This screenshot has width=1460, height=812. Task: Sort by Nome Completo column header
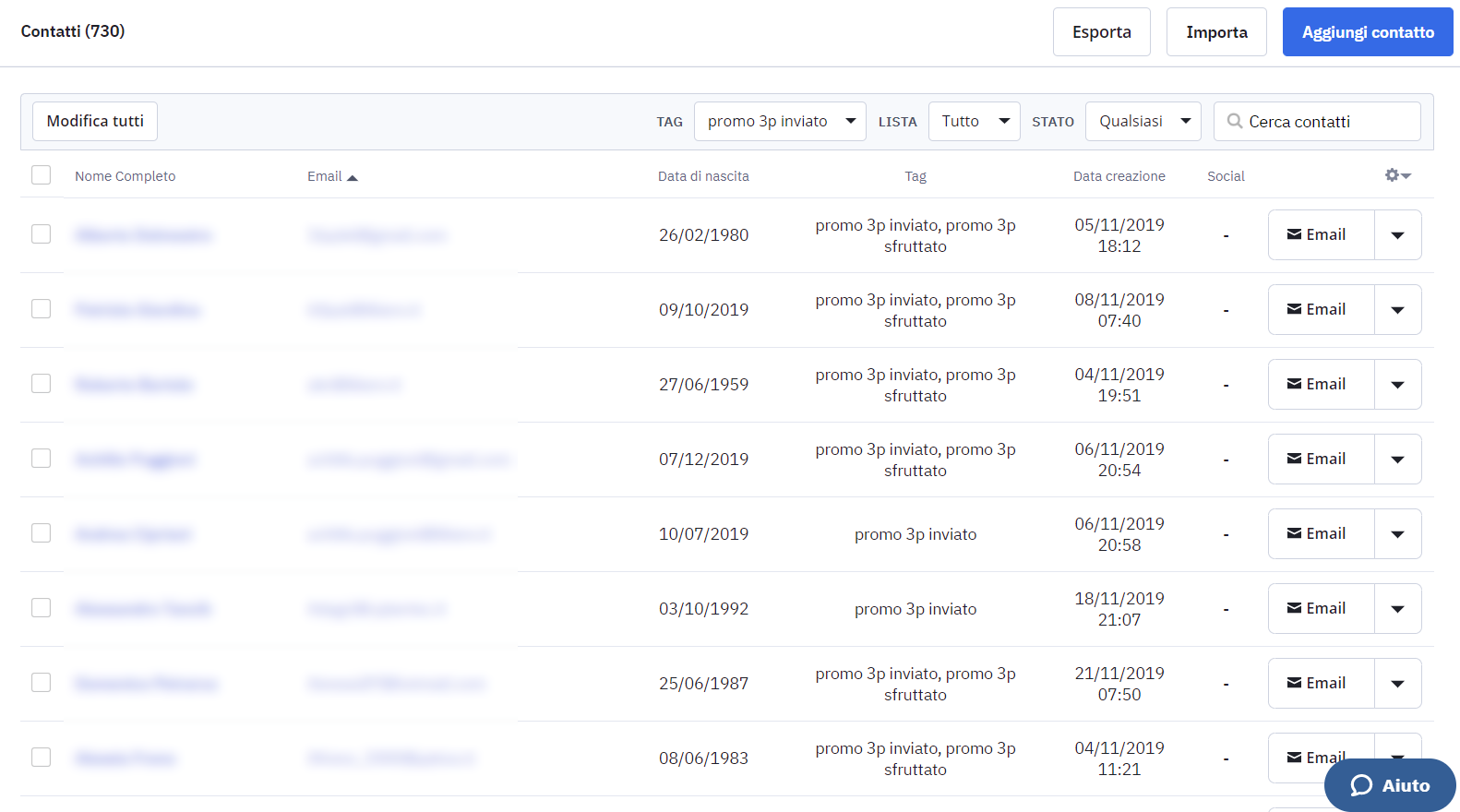[125, 176]
